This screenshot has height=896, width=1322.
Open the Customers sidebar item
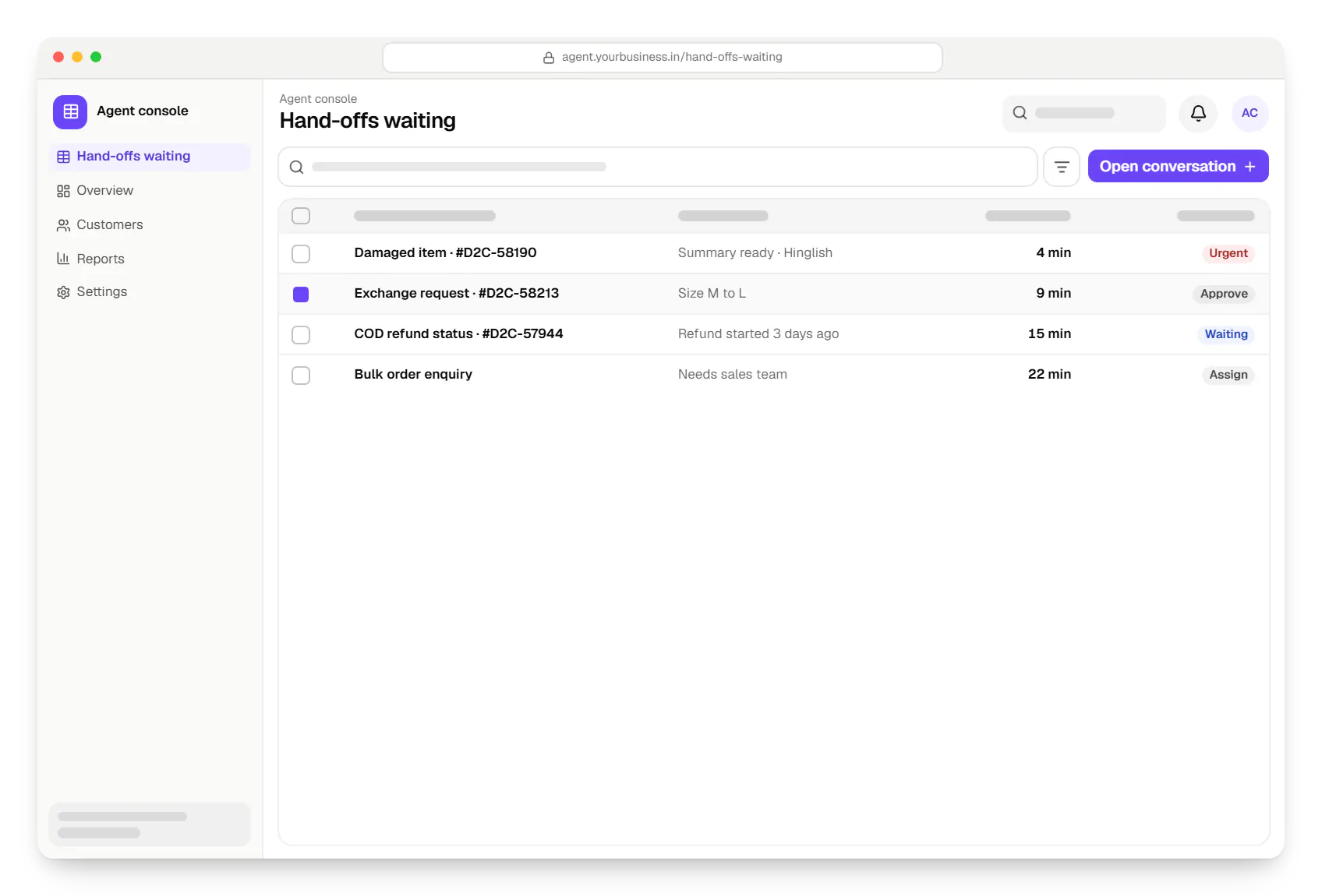pyautogui.click(x=150, y=225)
